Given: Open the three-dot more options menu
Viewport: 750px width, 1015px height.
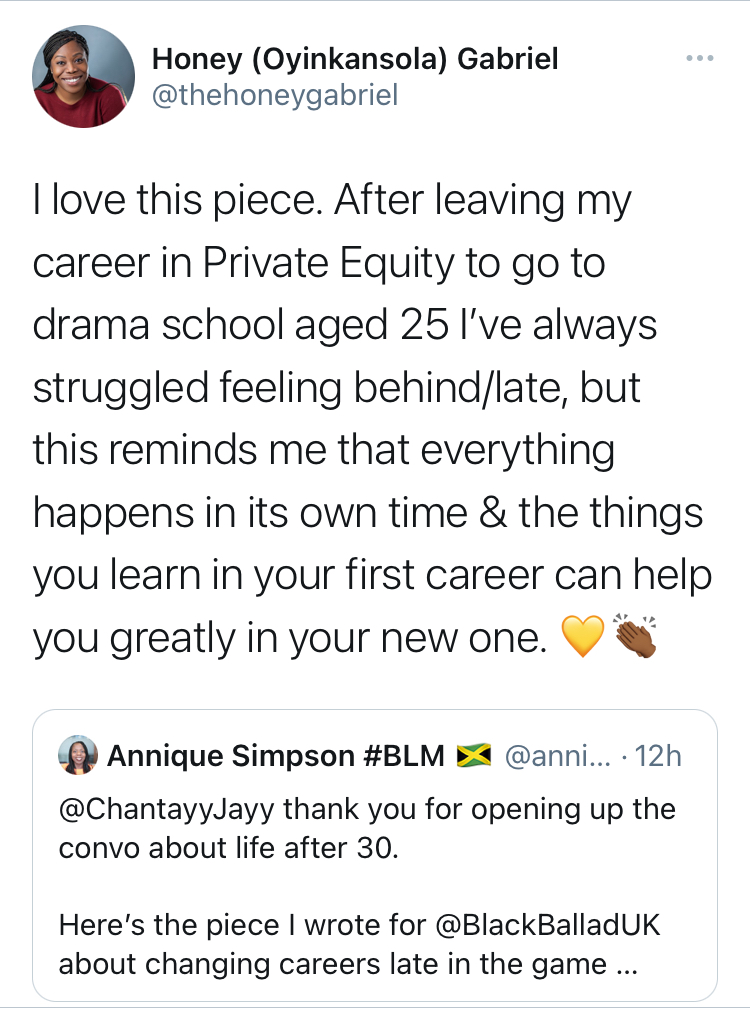Looking at the screenshot, I should point(700,59).
